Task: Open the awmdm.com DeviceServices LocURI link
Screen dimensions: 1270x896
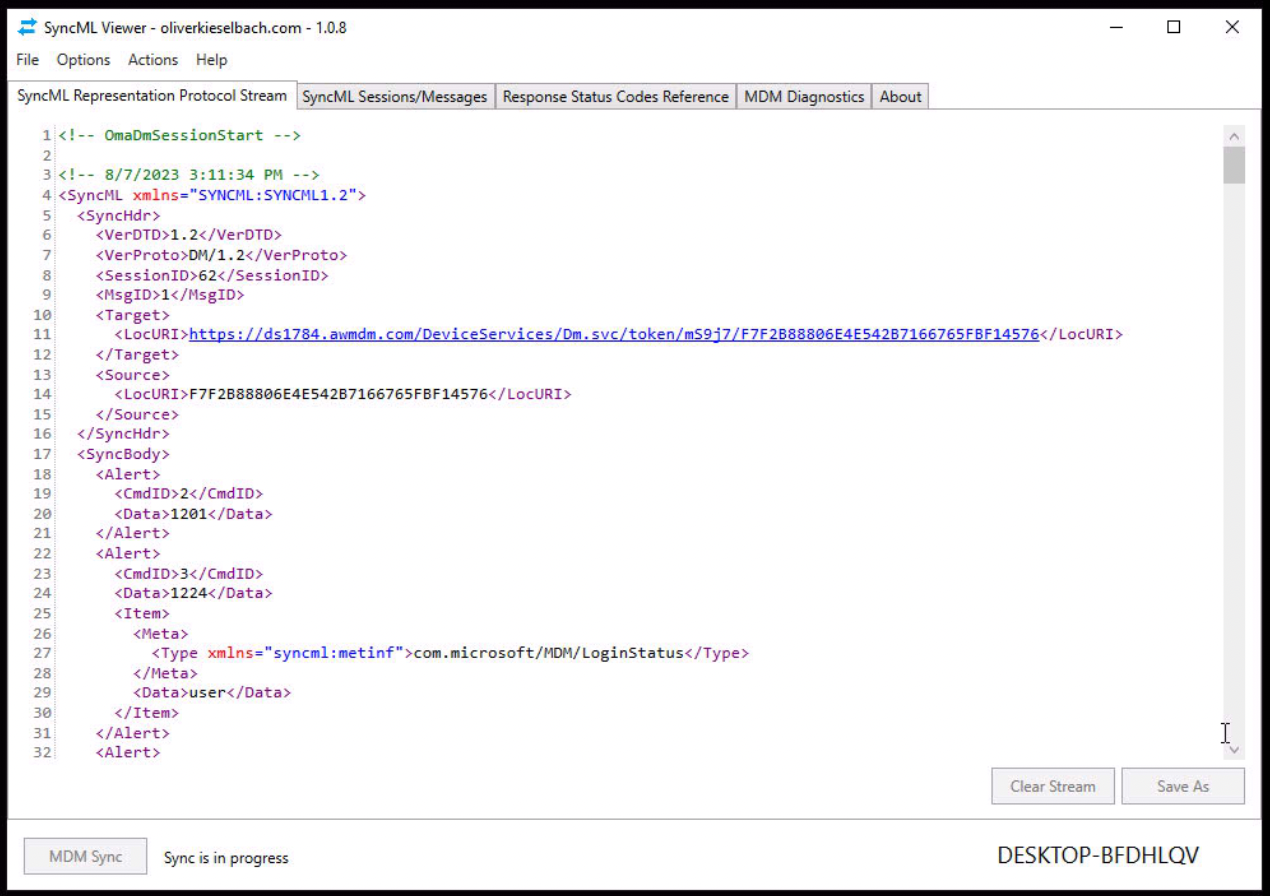Action: (612, 334)
